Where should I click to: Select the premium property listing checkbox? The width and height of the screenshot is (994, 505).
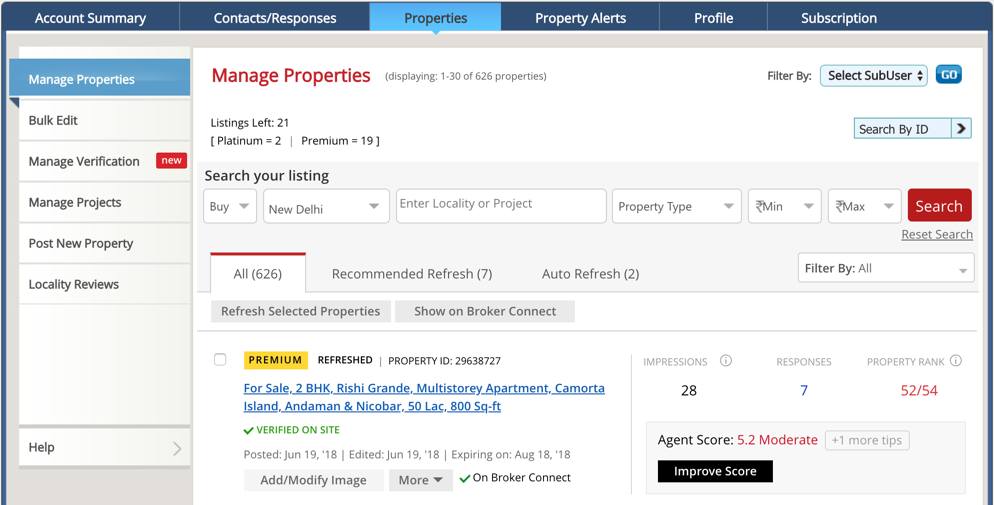(x=220, y=360)
